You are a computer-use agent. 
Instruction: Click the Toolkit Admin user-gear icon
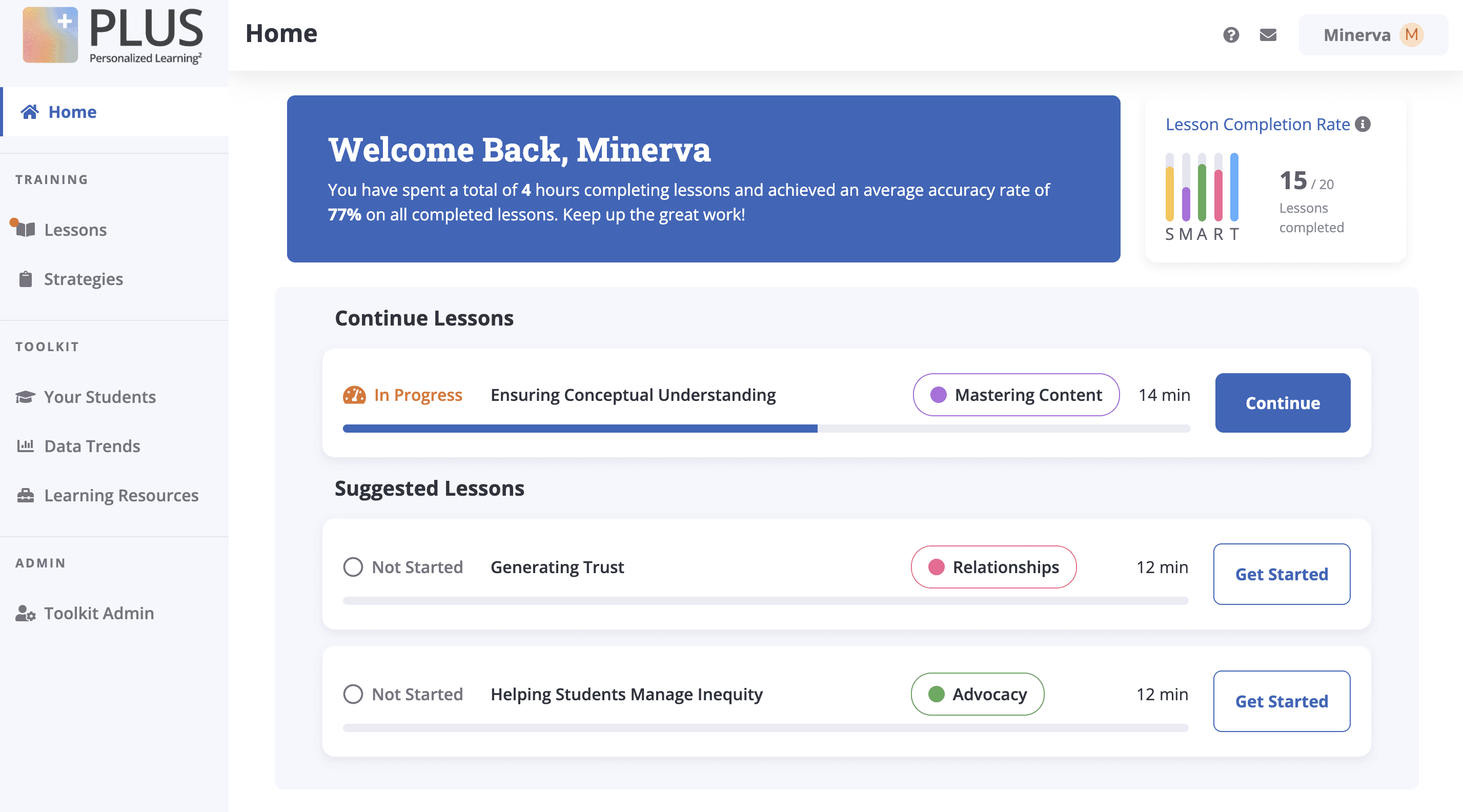click(x=25, y=613)
